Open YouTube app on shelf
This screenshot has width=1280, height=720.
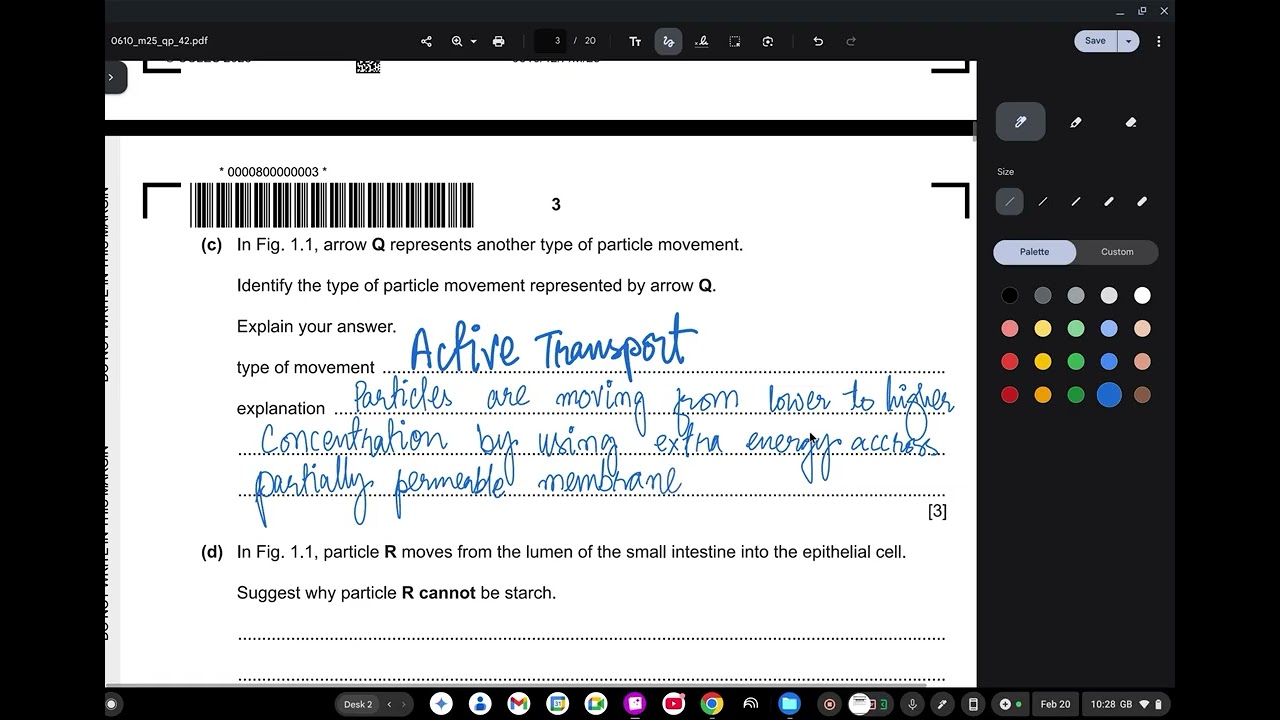[673, 704]
